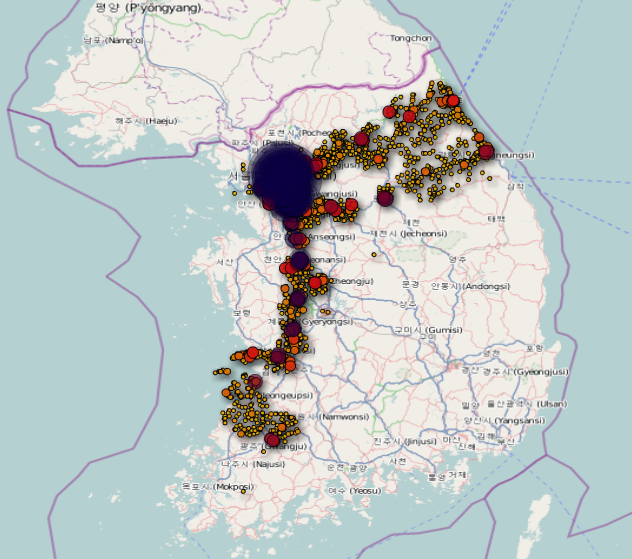This screenshot has height=559, width=632.
Task: Select the Namp'o map label
Action: [113, 40]
